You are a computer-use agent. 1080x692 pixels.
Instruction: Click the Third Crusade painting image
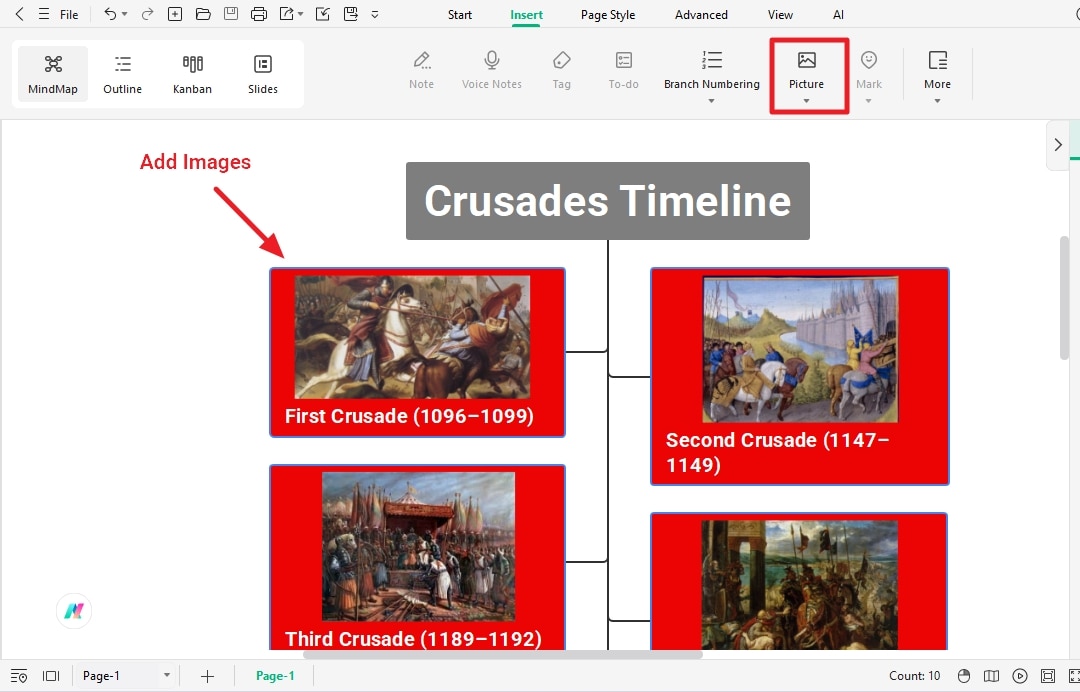[418, 547]
